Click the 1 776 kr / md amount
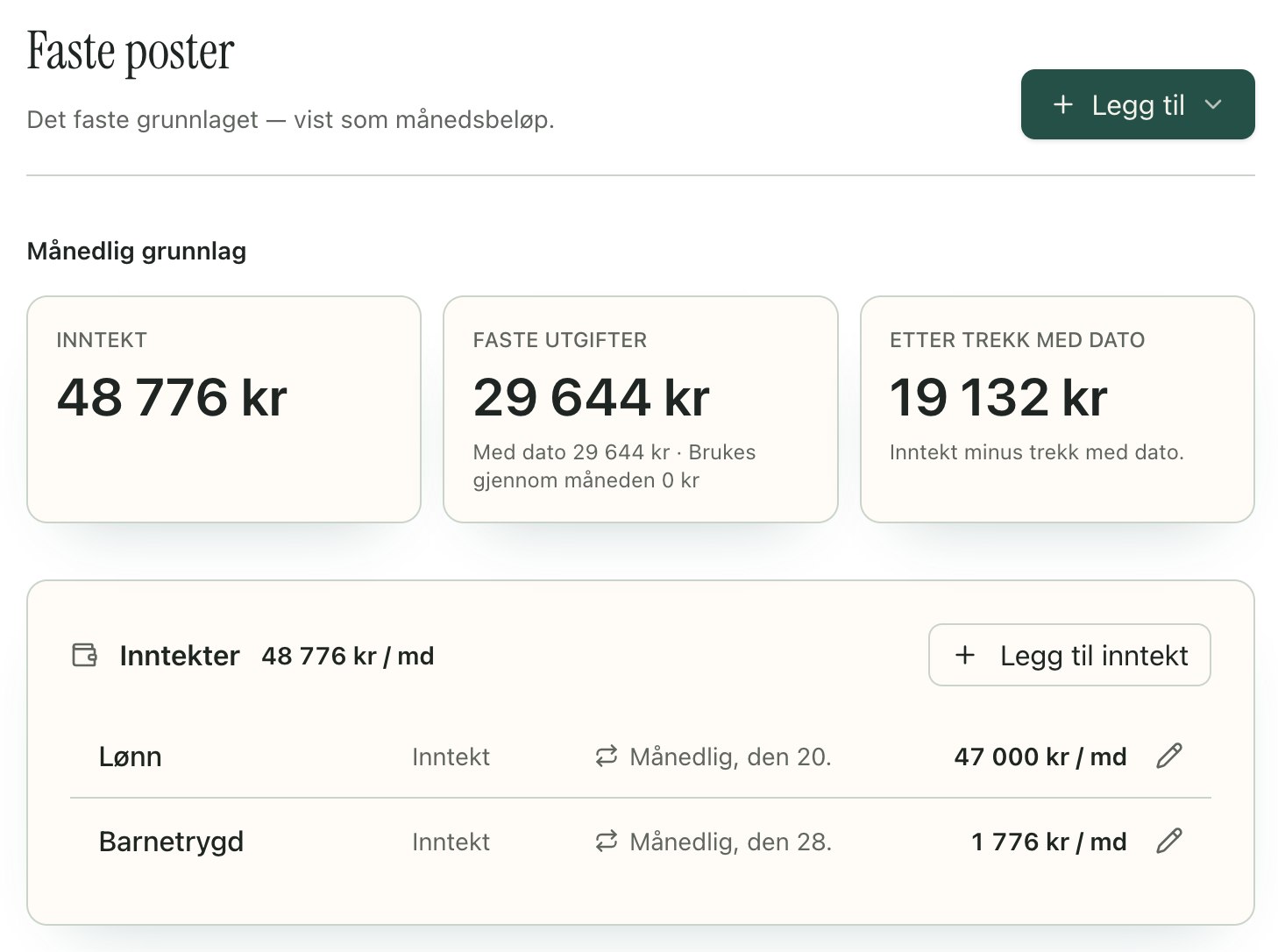 pos(1049,842)
